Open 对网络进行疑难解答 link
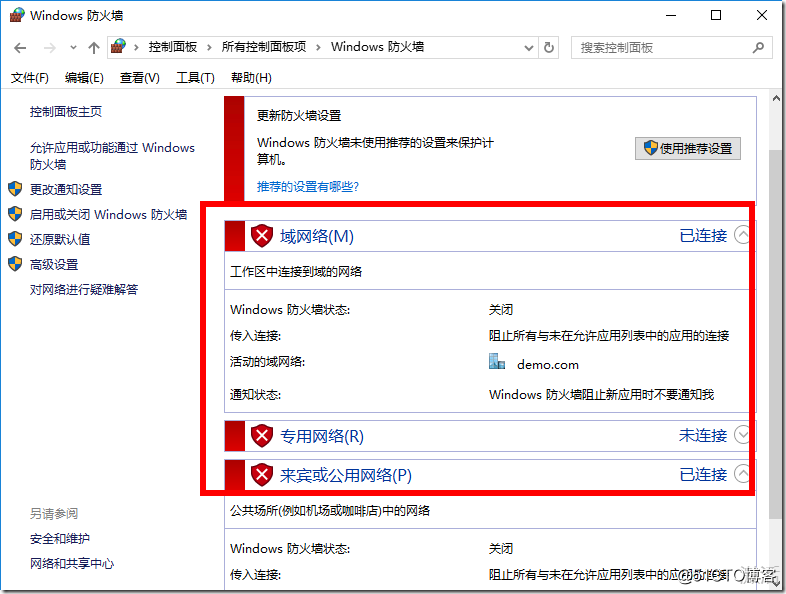This screenshot has height=594, width=786. tap(84, 289)
